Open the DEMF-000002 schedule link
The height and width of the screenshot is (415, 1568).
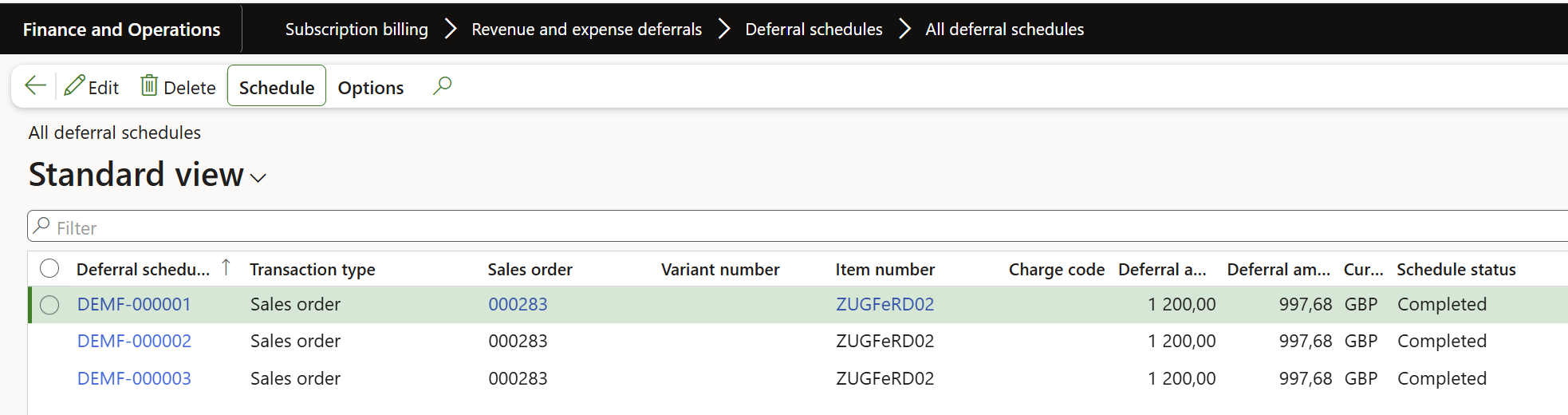(134, 342)
